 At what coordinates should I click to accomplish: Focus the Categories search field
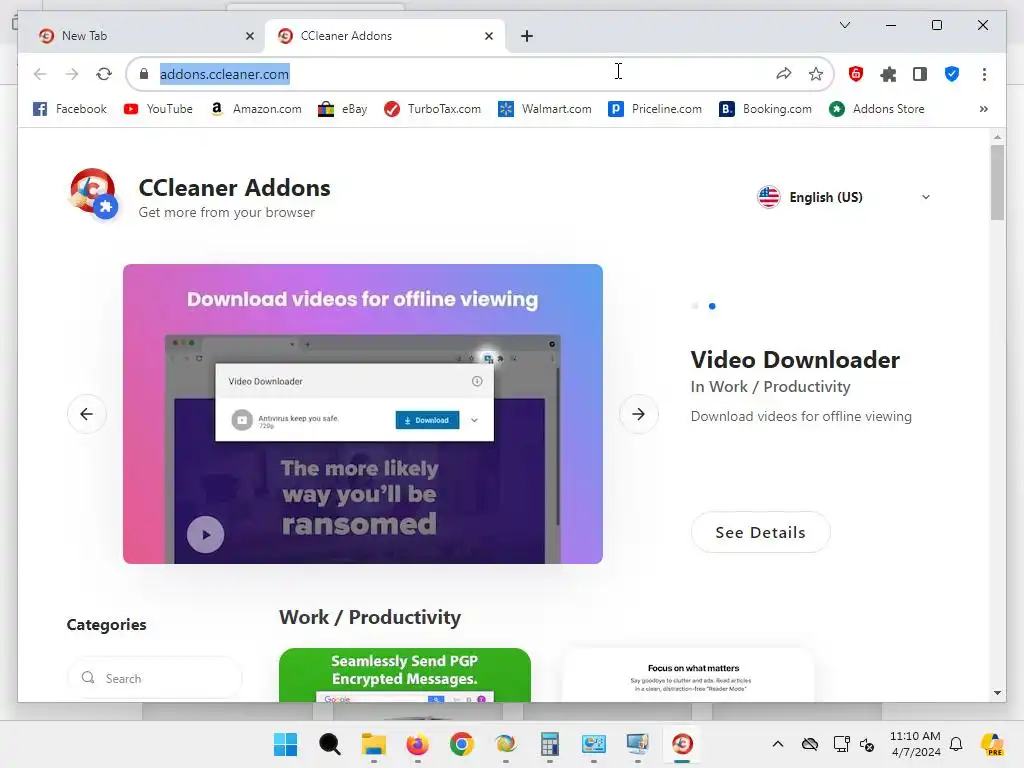point(155,678)
